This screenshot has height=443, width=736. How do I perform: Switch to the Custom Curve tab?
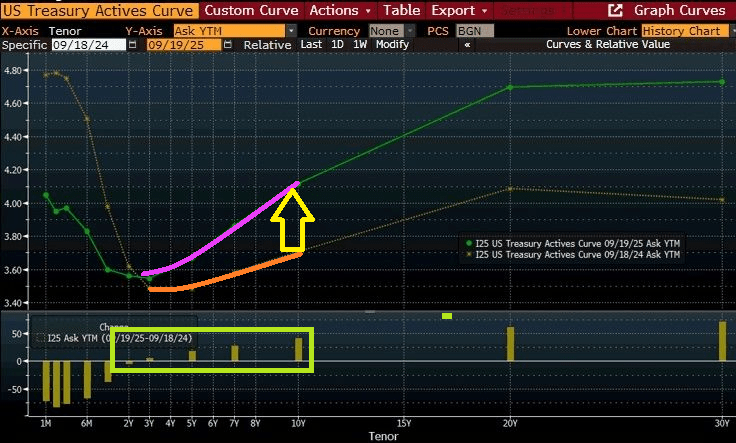[x=250, y=10]
